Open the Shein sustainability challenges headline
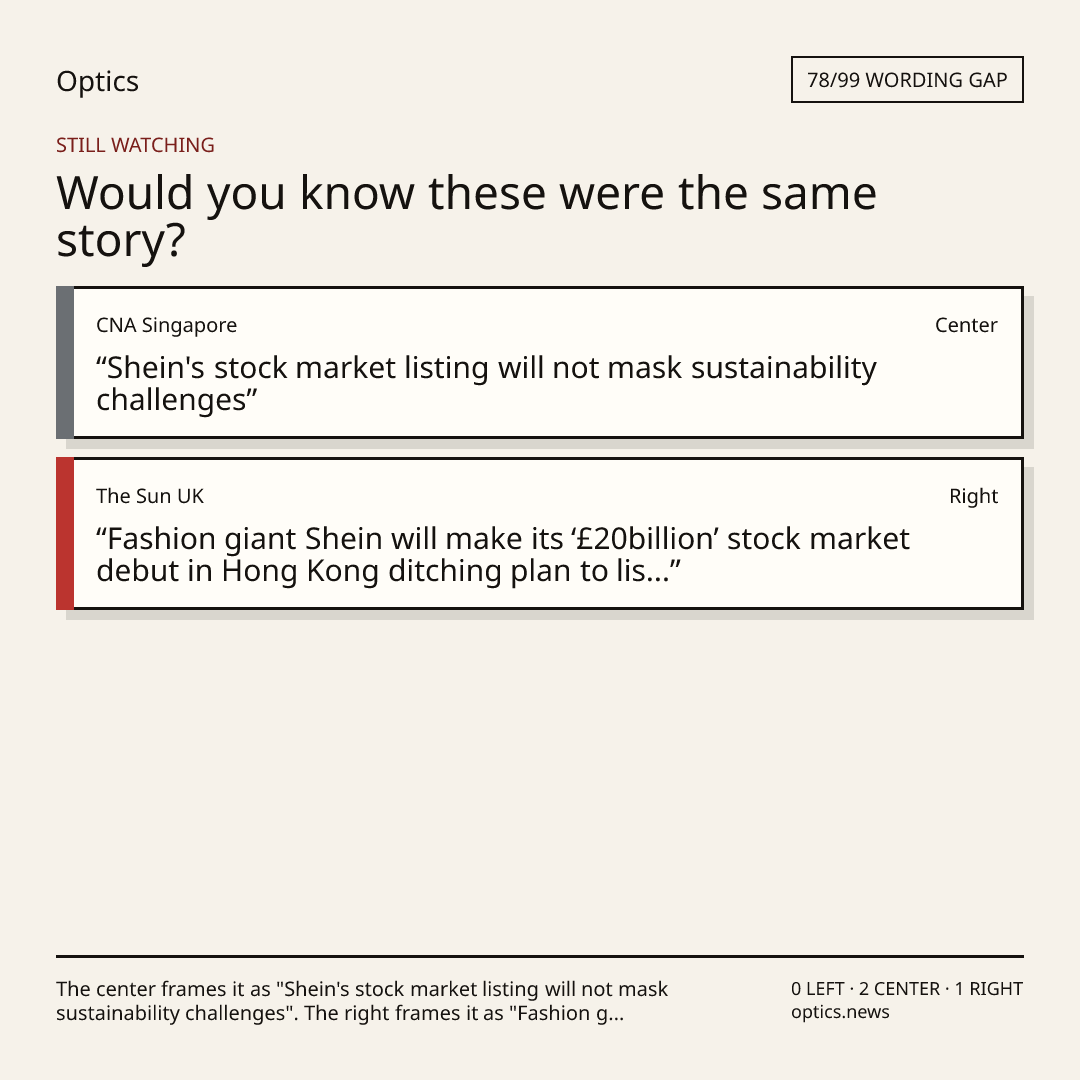Viewport: 1080px width, 1080px height. [486, 384]
